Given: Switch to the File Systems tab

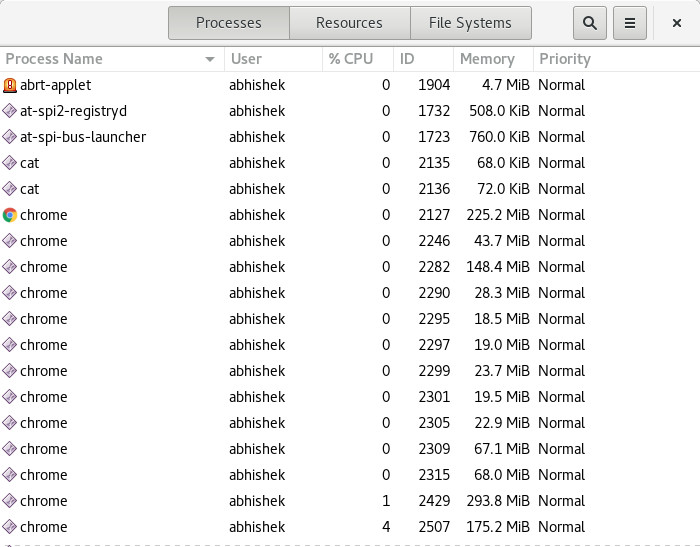Looking at the screenshot, I should [470, 23].
